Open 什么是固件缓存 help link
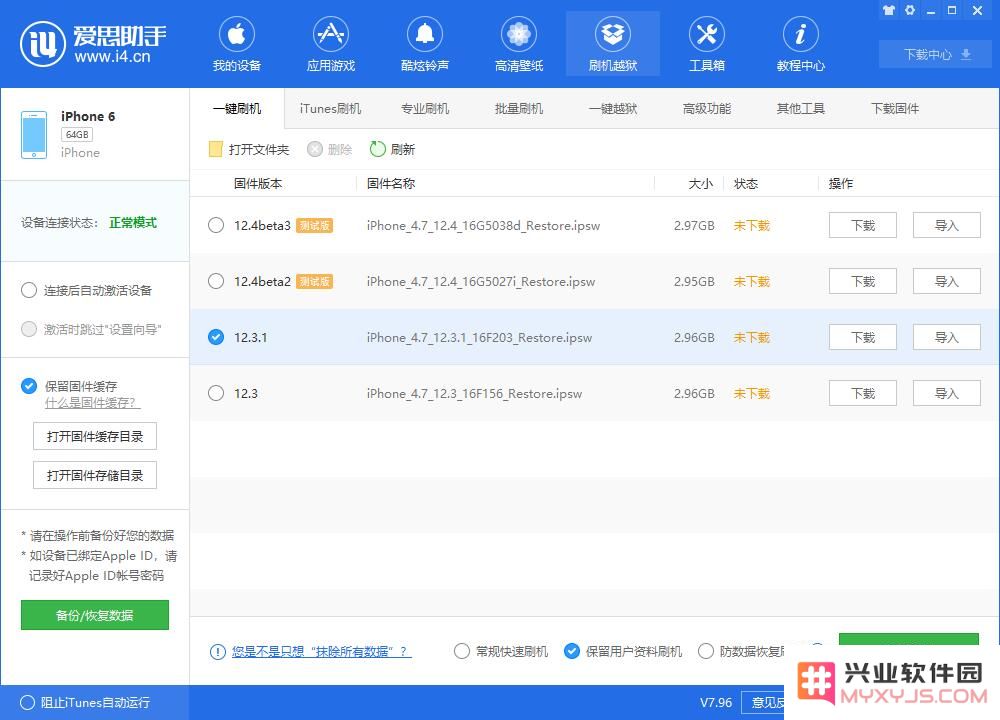The image size is (1000, 720). click(92, 403)
